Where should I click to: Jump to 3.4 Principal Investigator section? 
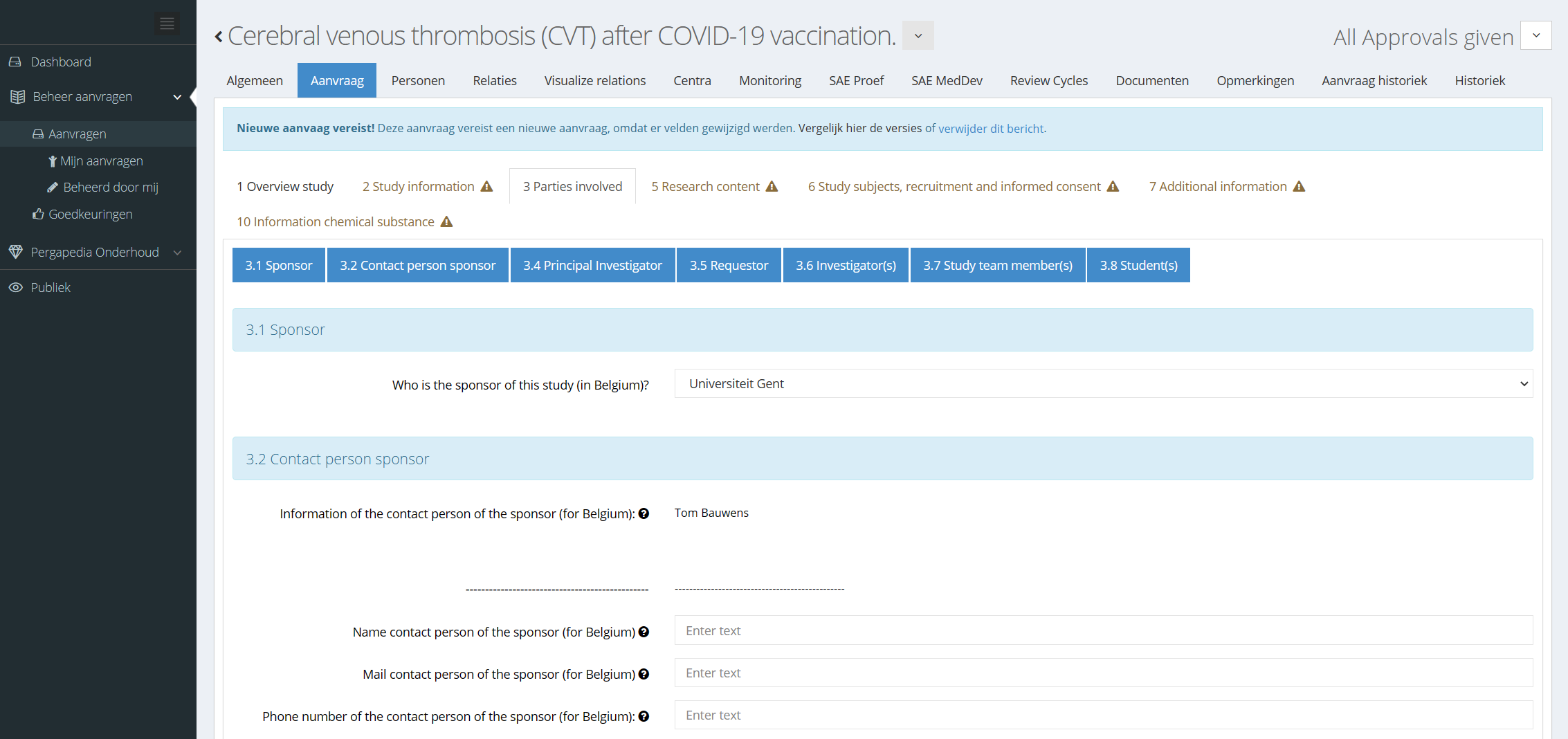[592, 265]
